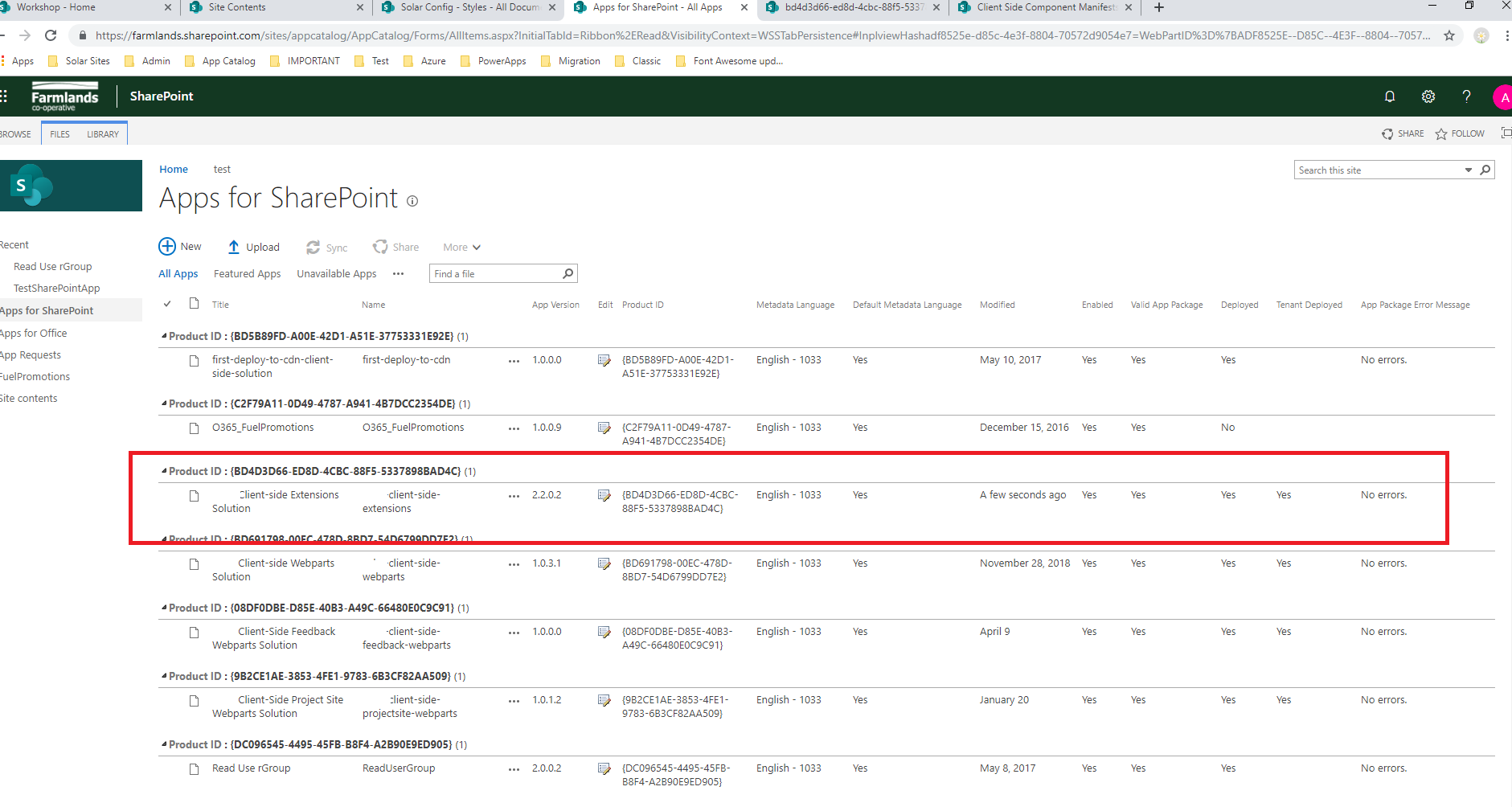The height and width of the screenshot is (807, 1512).
Task: Click the user account avatar
Action: (x=1502, y=97)
